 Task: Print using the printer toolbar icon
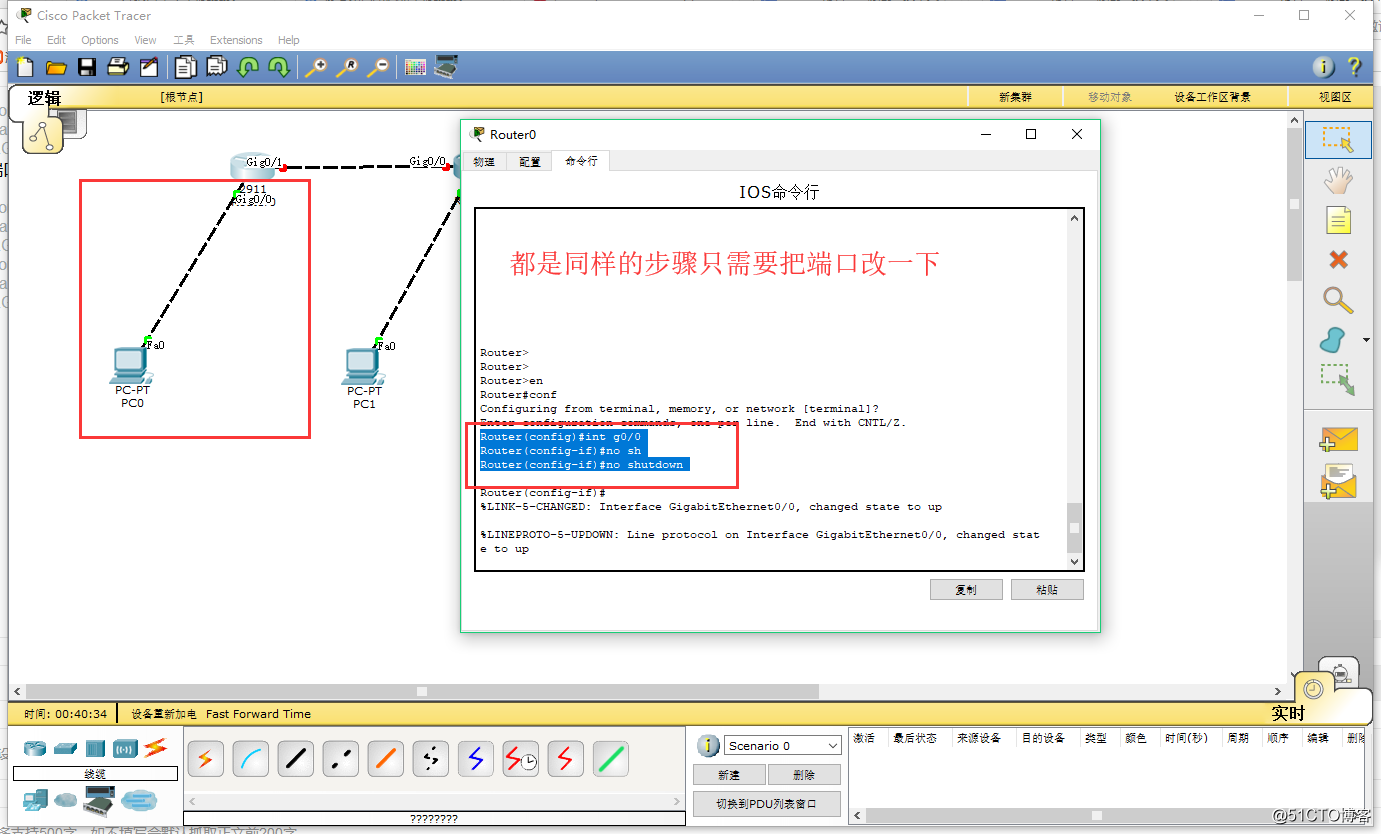[118, 67]
